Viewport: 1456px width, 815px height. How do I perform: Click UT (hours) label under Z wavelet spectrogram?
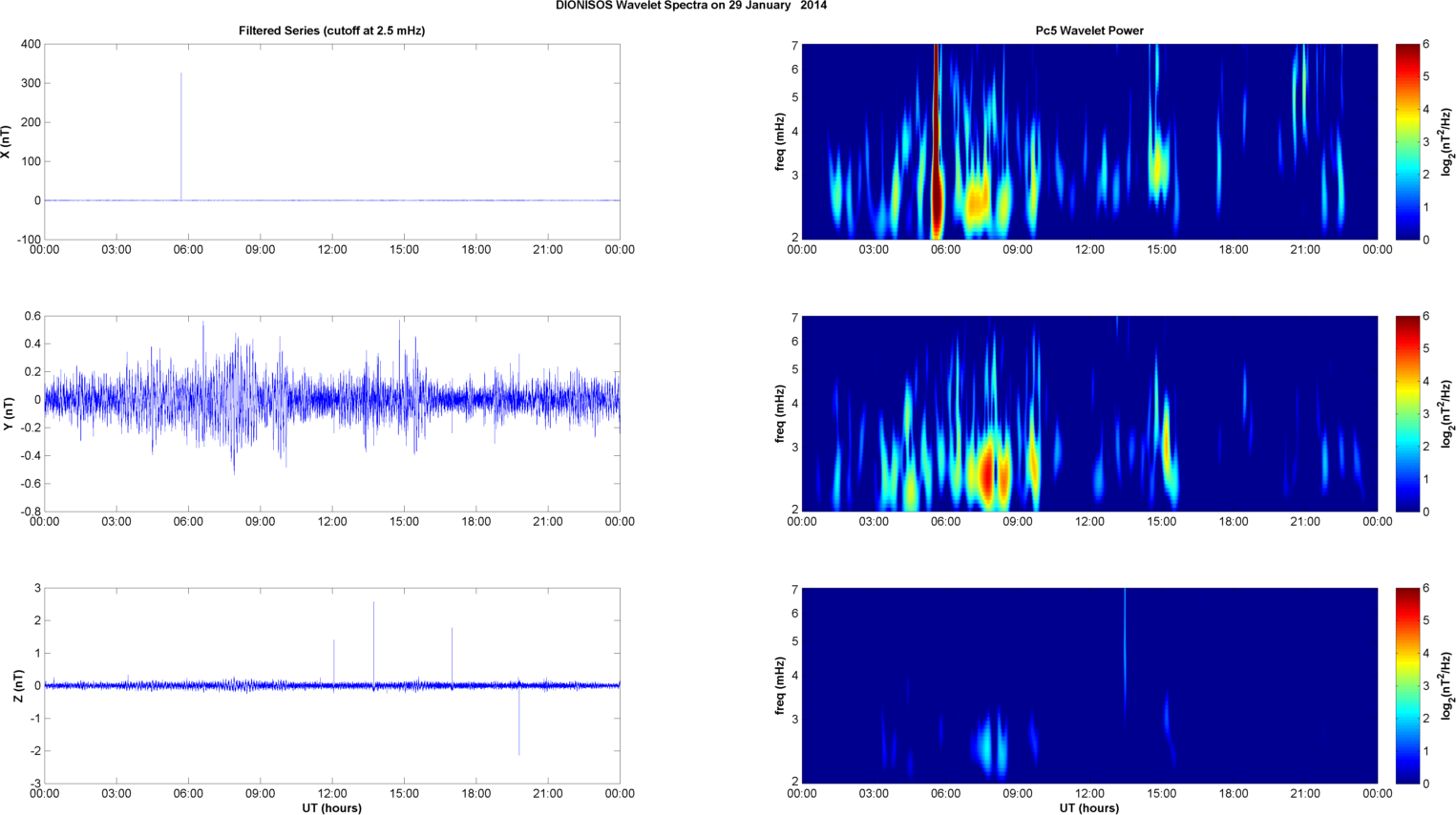point(1089,808)
